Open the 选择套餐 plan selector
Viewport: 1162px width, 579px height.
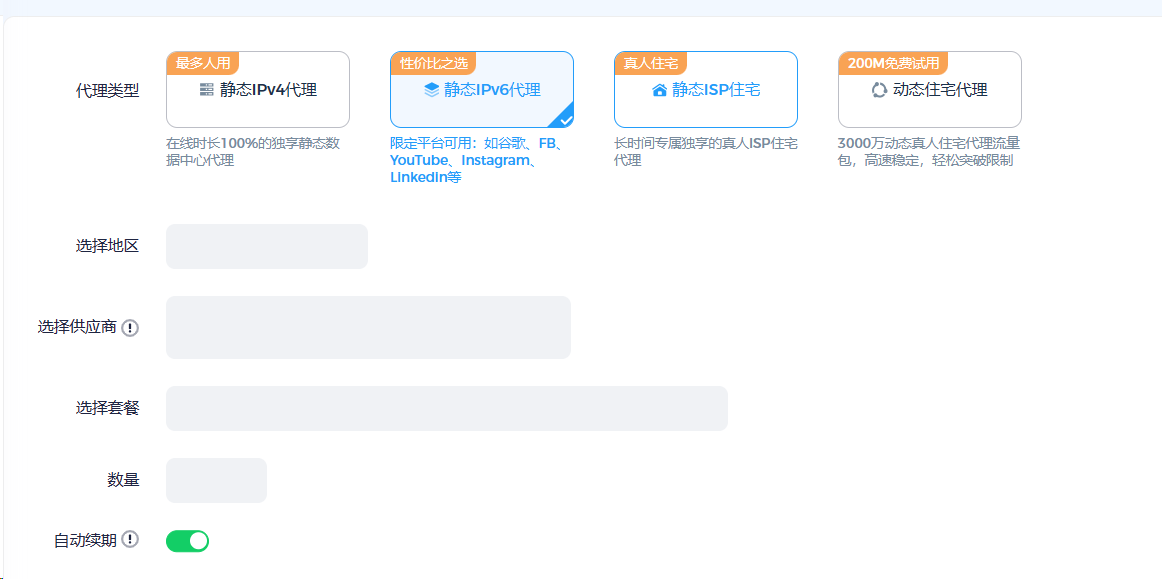point(447,408)
